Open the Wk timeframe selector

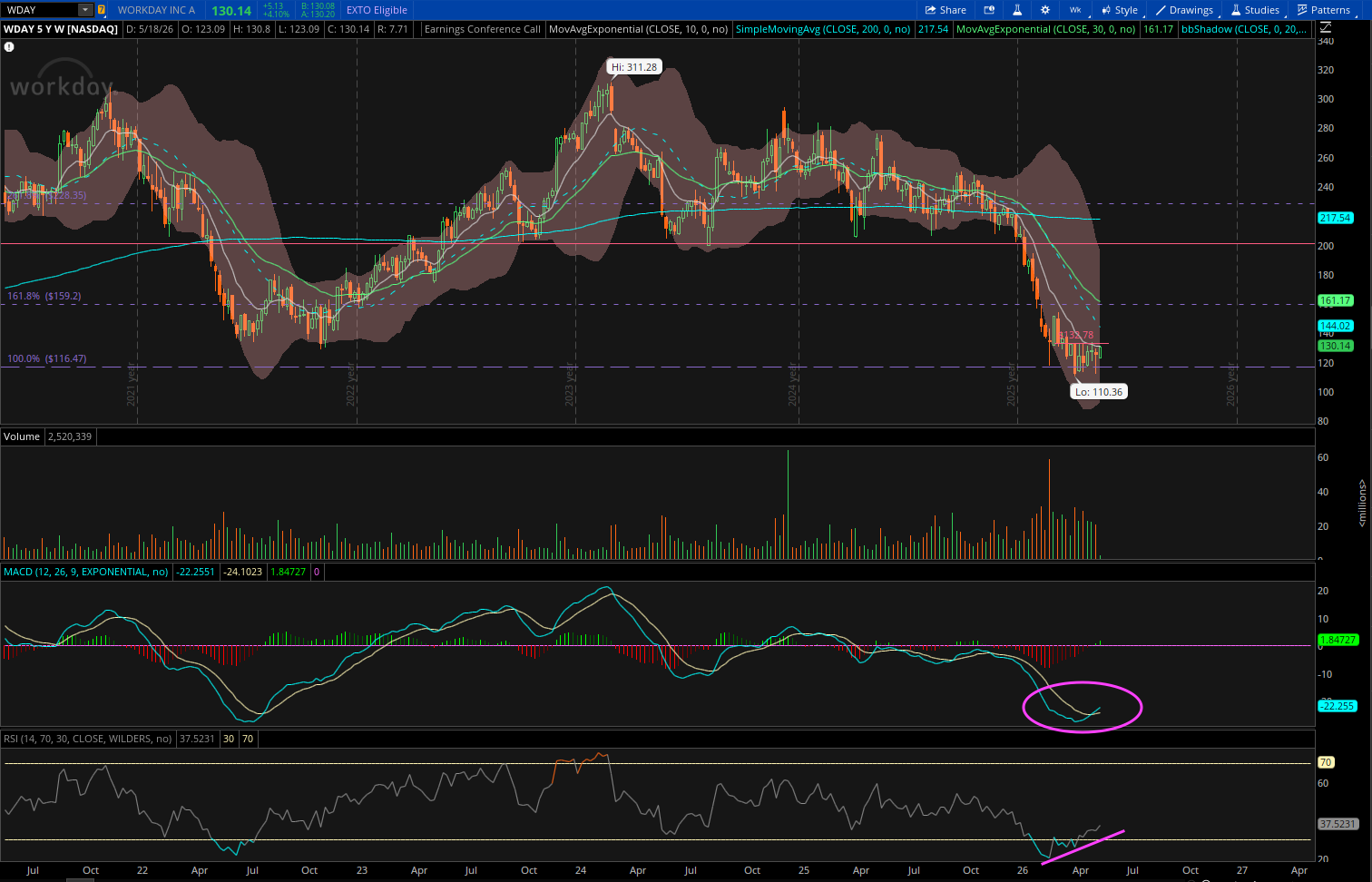(1075, 10)
